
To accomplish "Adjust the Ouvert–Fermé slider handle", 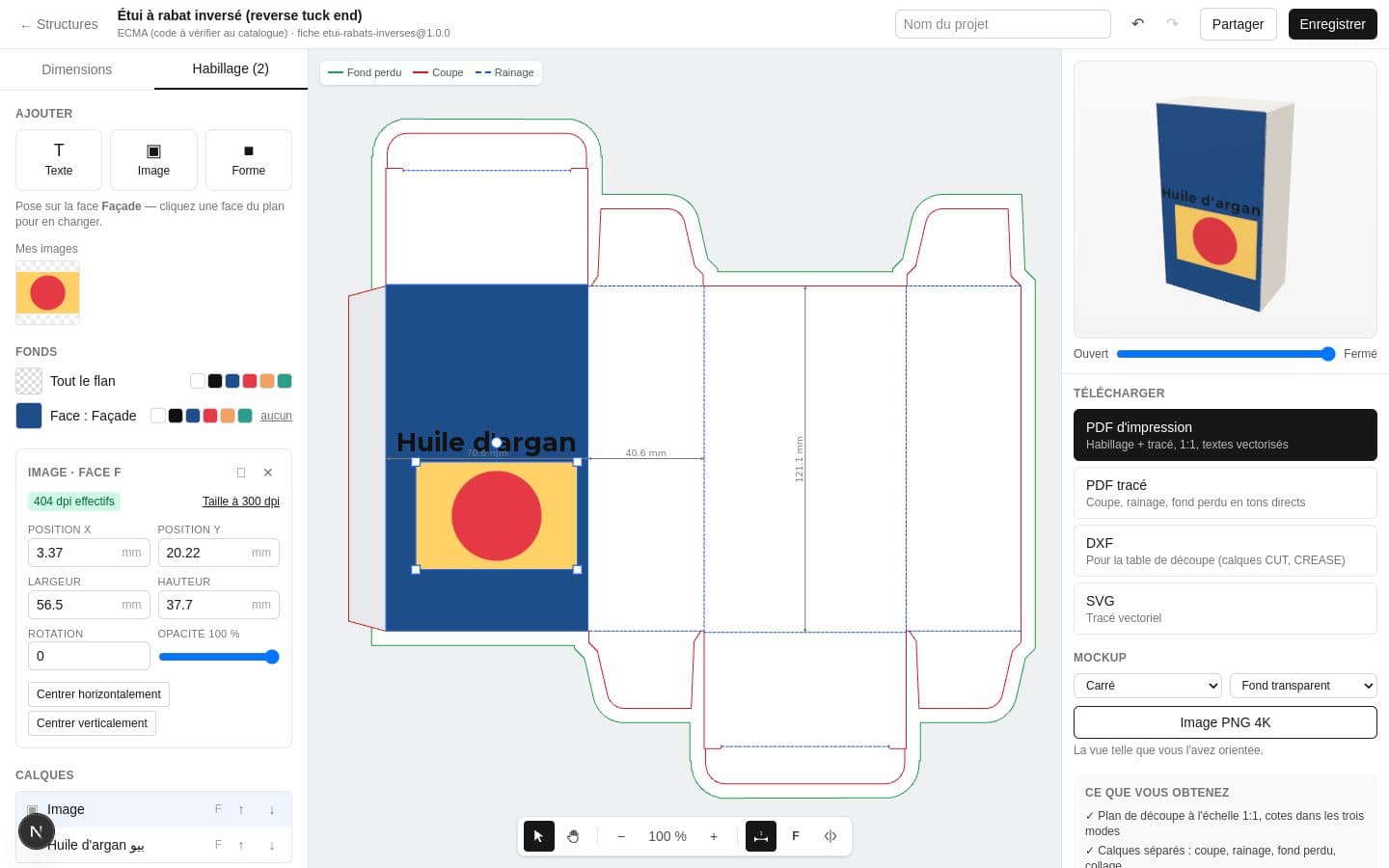I will click(1328, 354).
